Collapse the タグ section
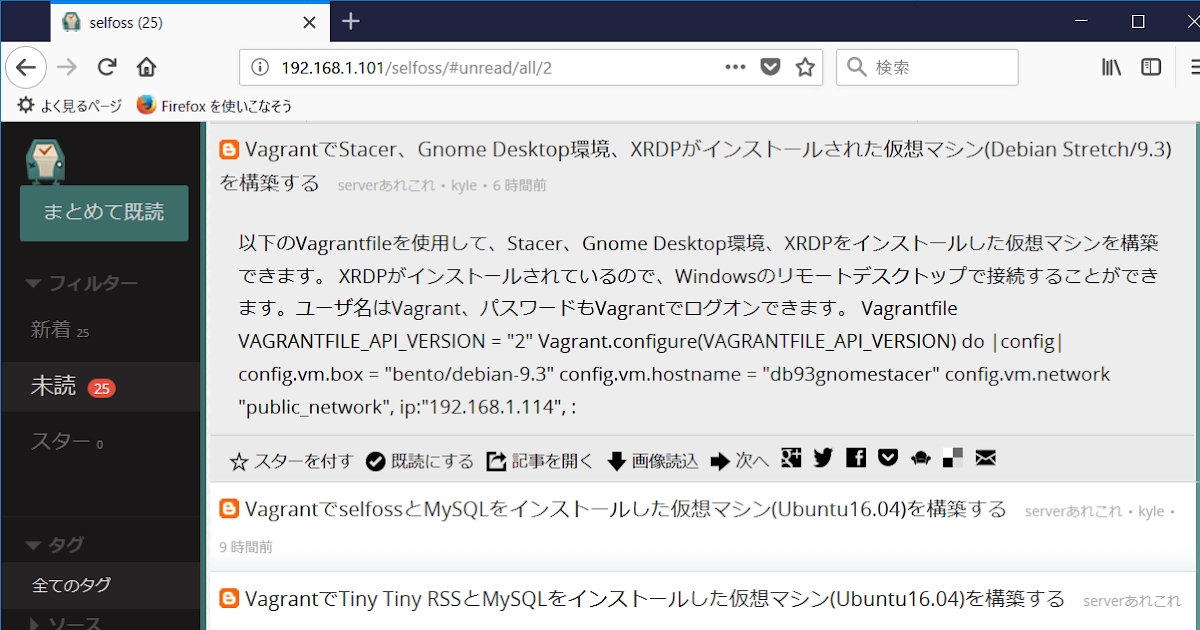The width and height of the screenshot is (1200, 630). coord(57,539)
